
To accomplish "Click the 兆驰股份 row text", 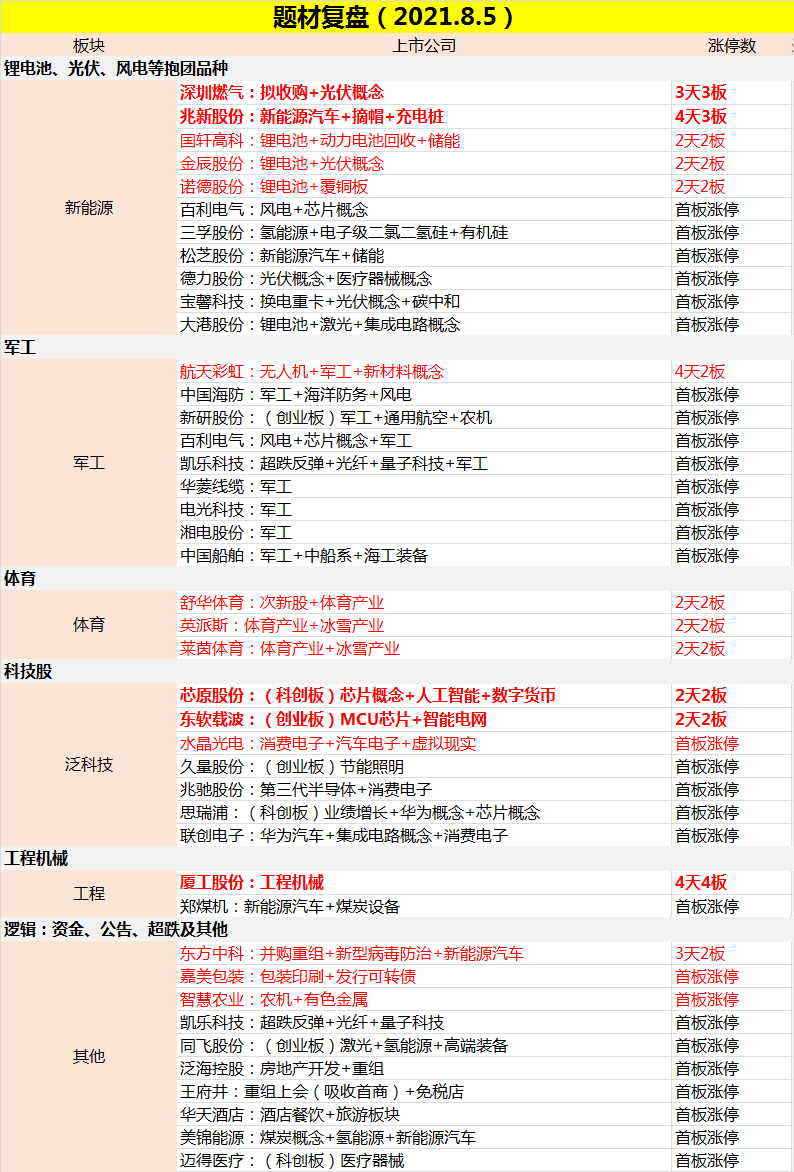I will [306, 790].
